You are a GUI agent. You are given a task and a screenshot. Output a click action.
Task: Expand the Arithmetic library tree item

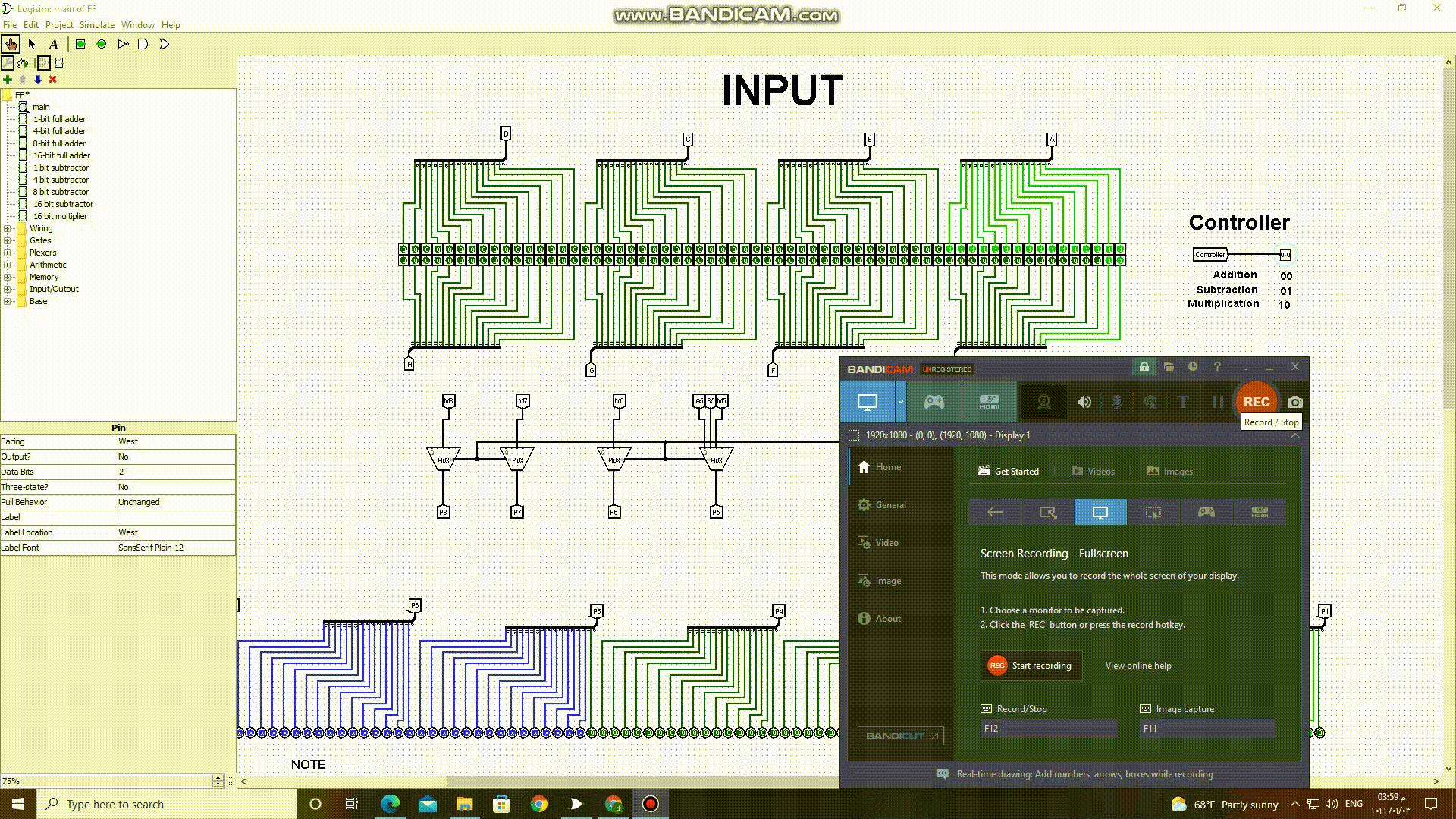[8, 264]
